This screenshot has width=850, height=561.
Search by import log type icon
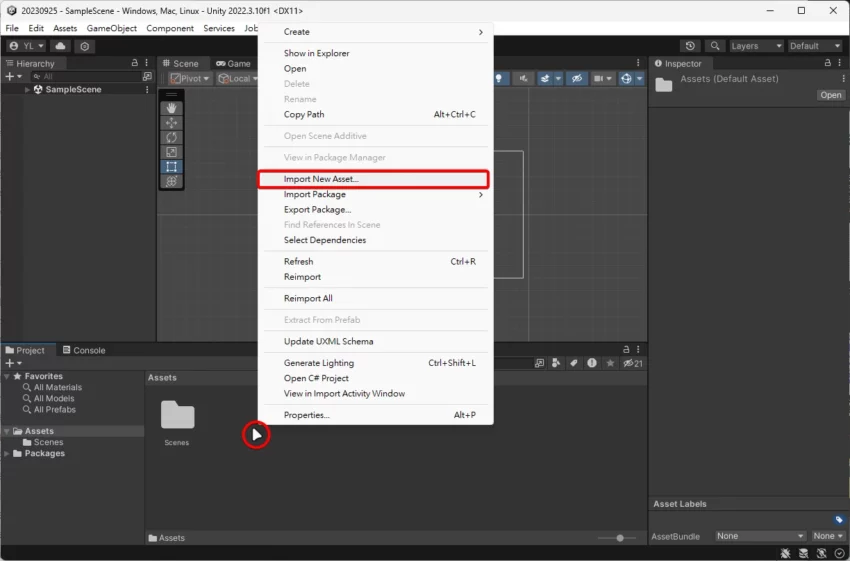click(591, 363)
